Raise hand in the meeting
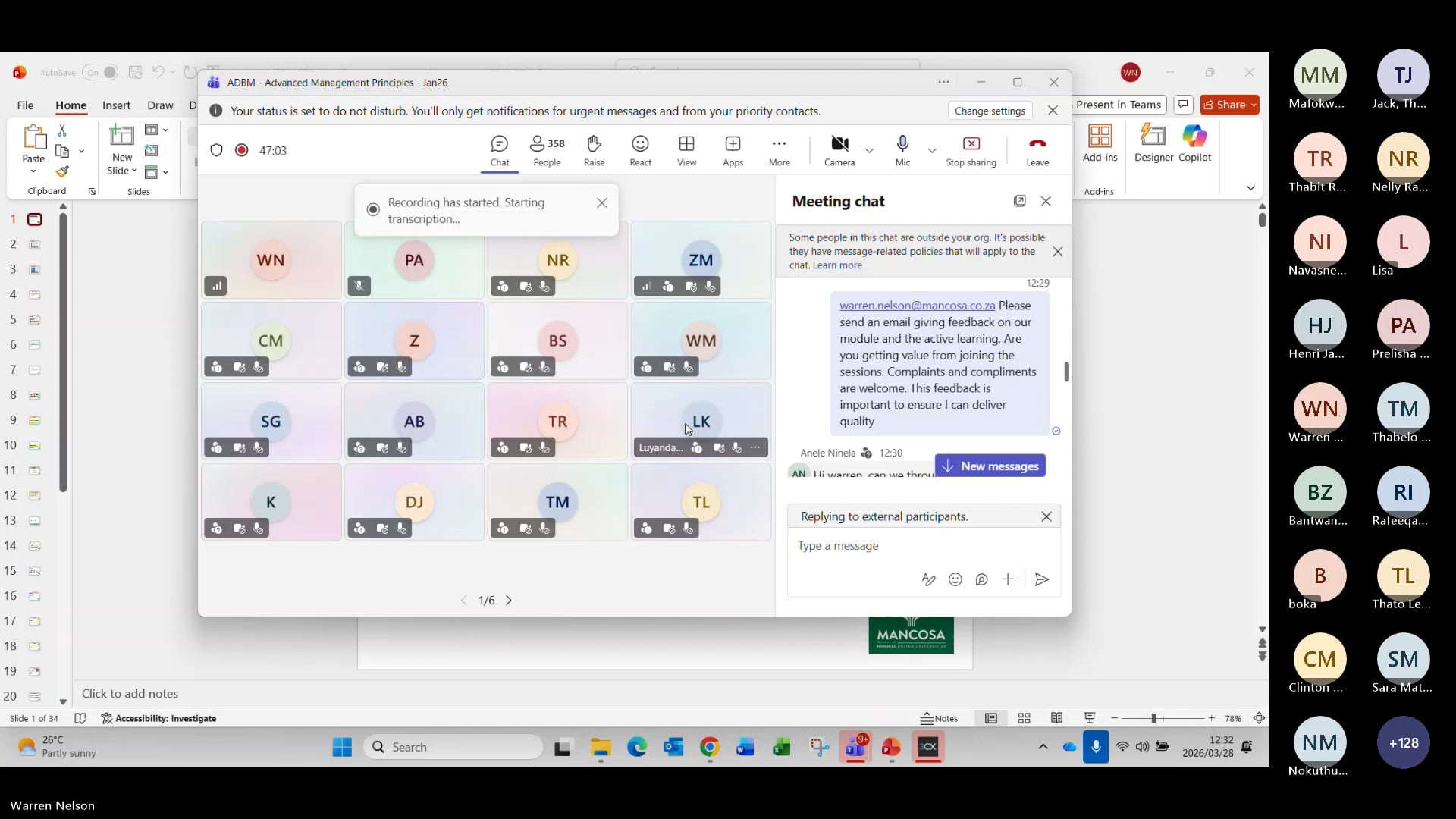 [595, 151]
